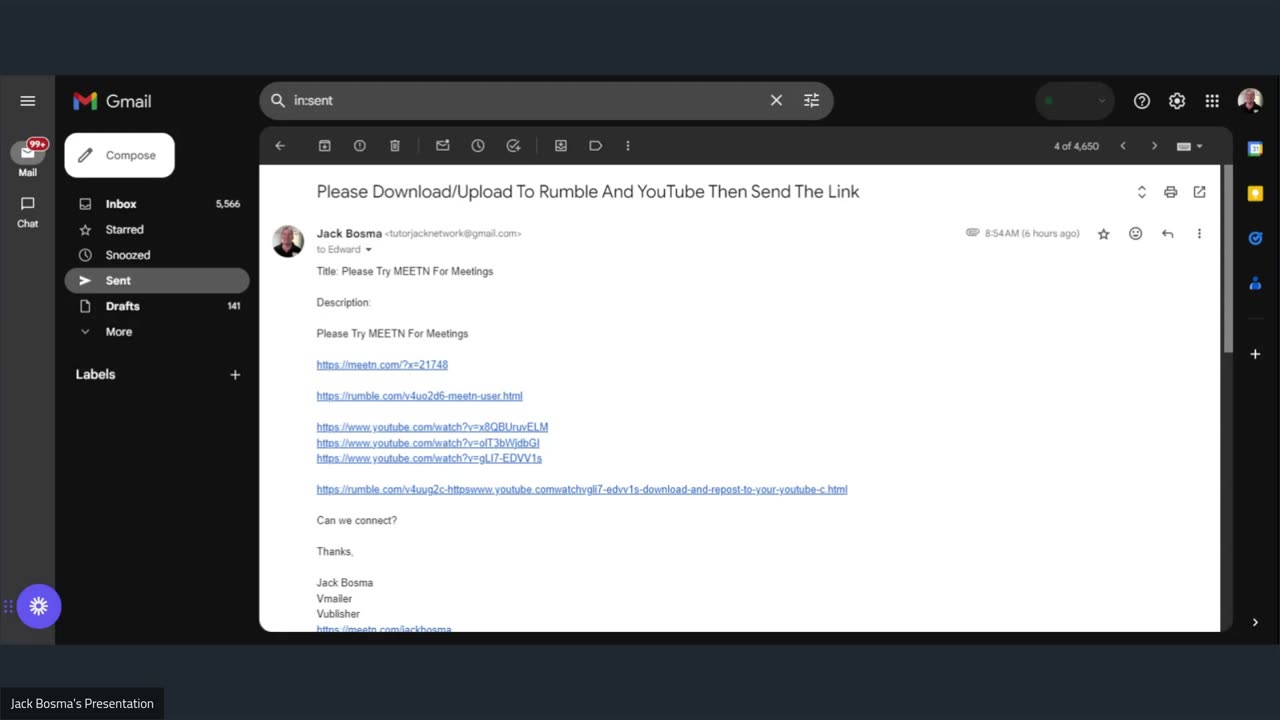Image resolution: width=1280 pixels, height=720 pixels.
Task: Open YouTube link ending x8QBUruvELM
Action: (432, 427)
